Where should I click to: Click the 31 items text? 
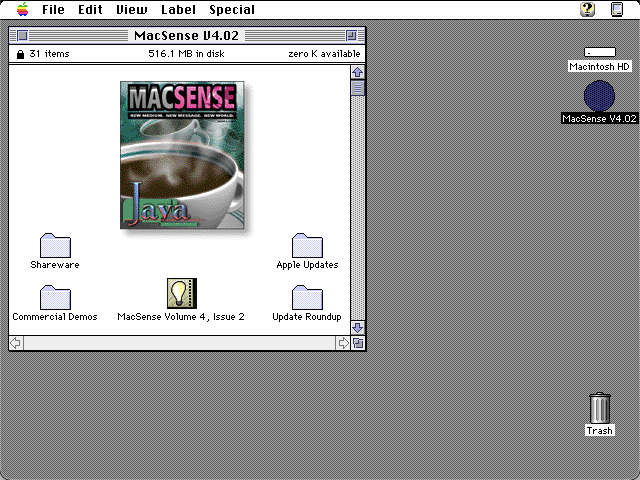(49, 54)
